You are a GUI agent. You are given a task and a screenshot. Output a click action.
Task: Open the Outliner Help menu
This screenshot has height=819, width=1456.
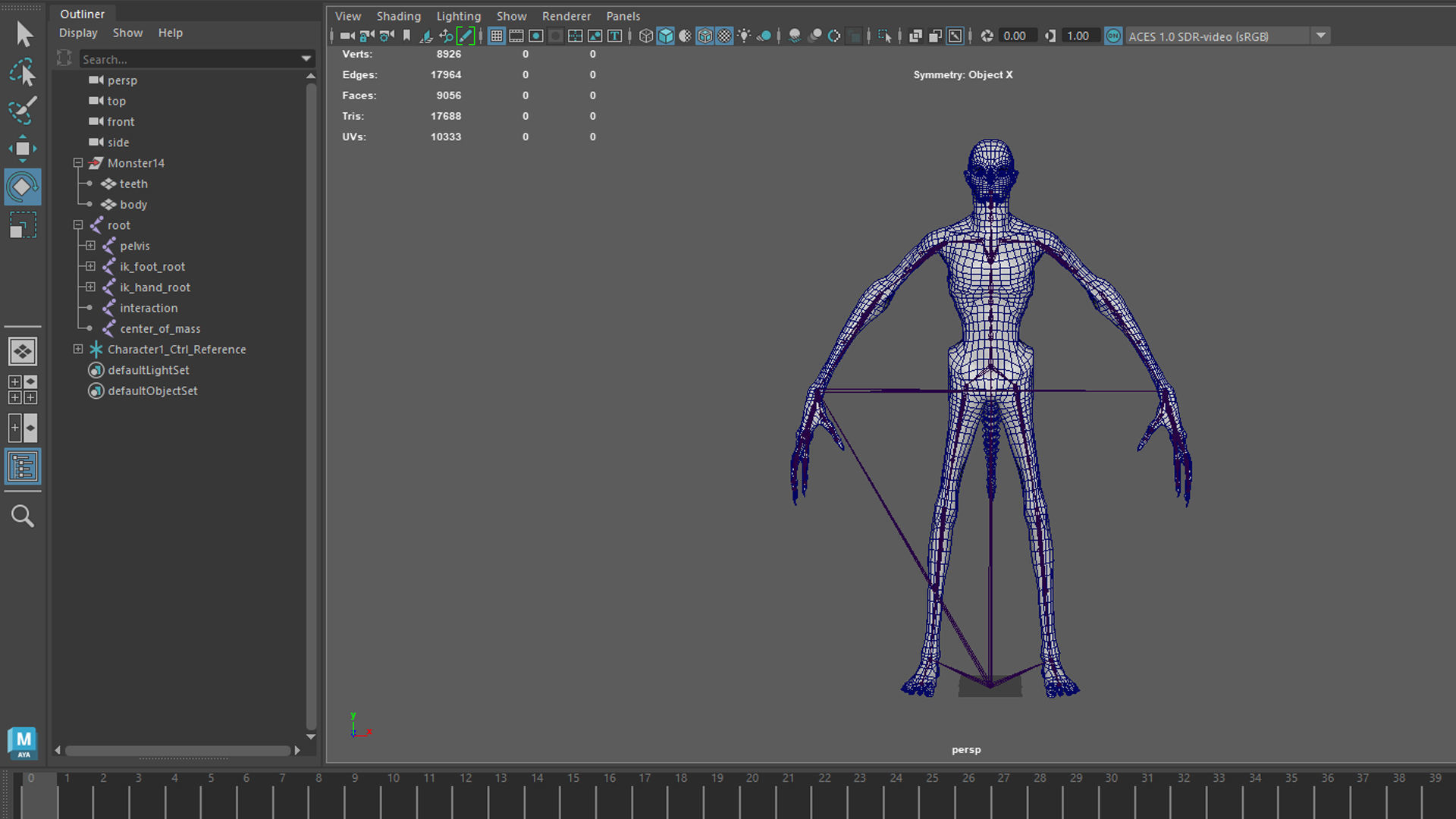(171, 33)
